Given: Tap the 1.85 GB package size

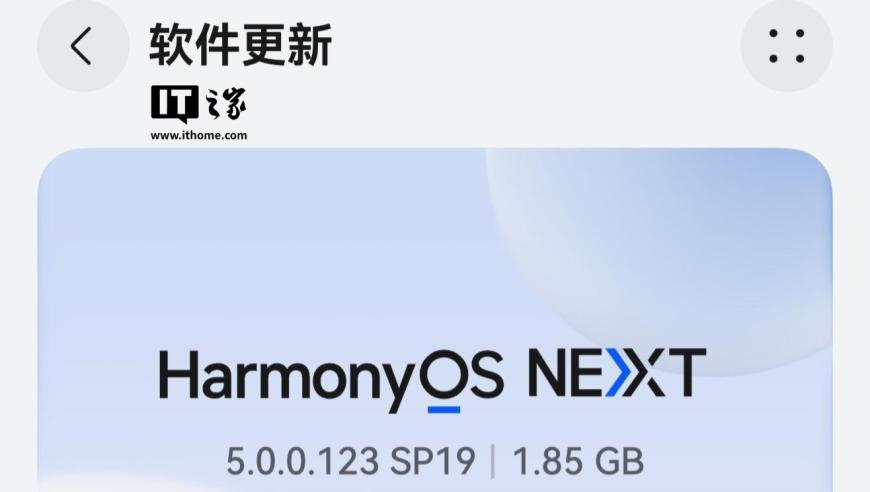Looking at the screenshot, I should [578, 461].
